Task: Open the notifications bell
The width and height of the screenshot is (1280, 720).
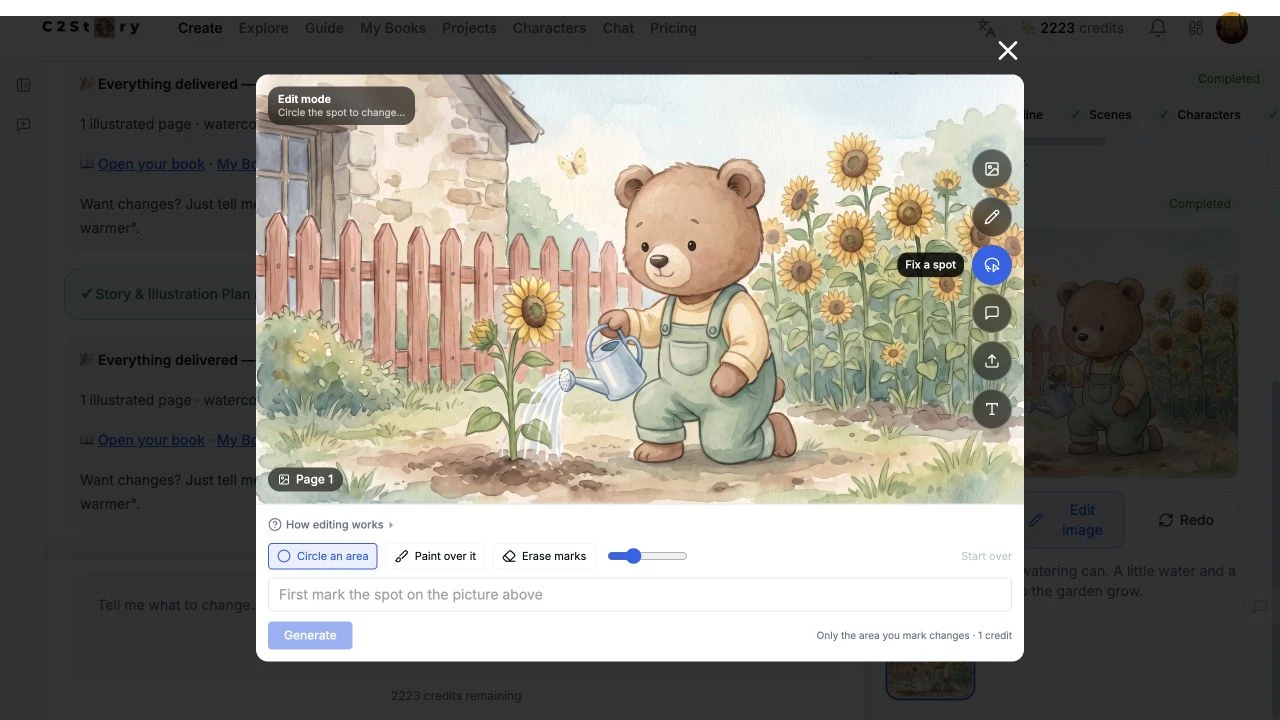Action: point(1158,28)
